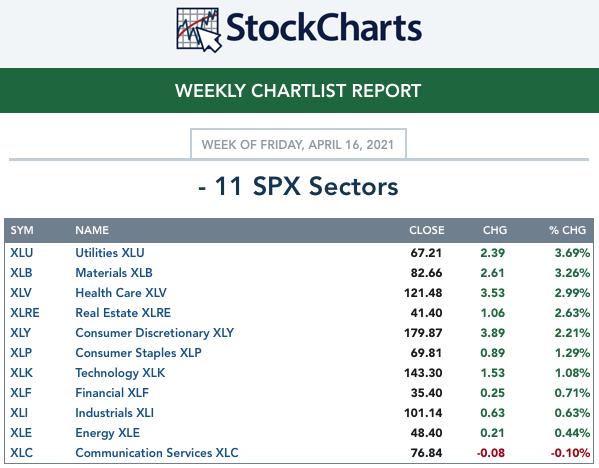Open Energy XLE name link
Image resolution: width=599 pixels, height=468 pixels.
[107, 433]
